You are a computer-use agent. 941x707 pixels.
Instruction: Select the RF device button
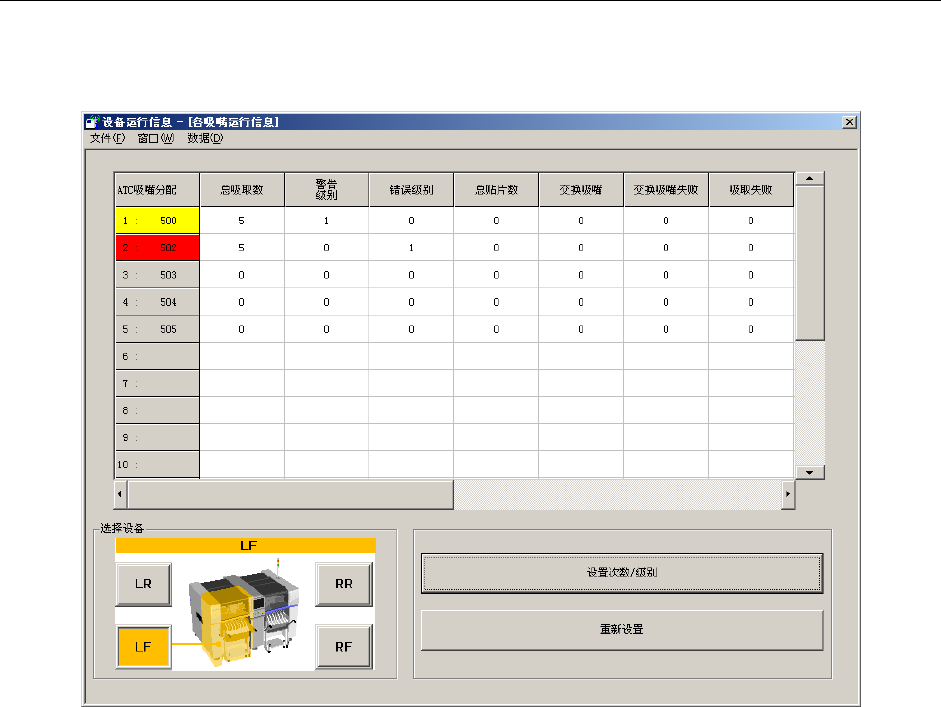(x=344, y=647)
